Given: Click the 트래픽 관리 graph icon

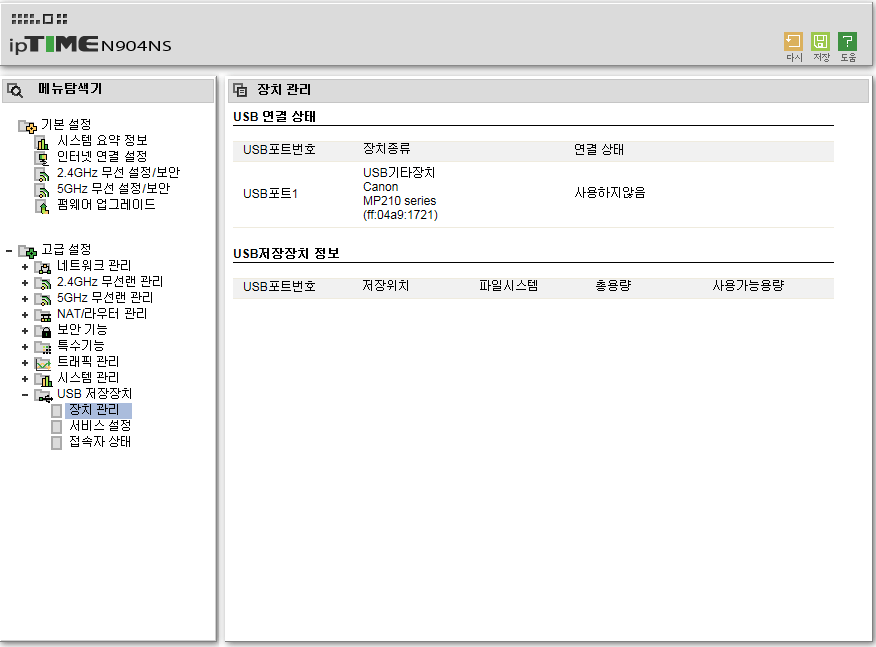Looking at the screenshot, I should point(43,364).
